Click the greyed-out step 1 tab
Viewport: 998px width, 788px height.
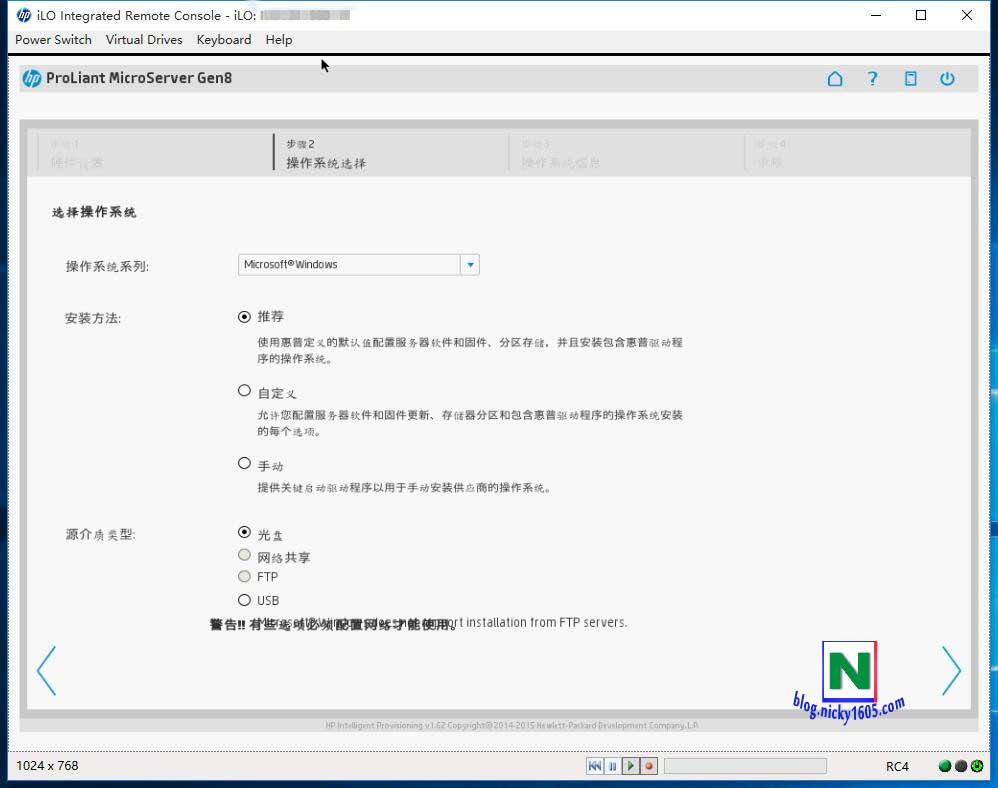pos(155,153)
